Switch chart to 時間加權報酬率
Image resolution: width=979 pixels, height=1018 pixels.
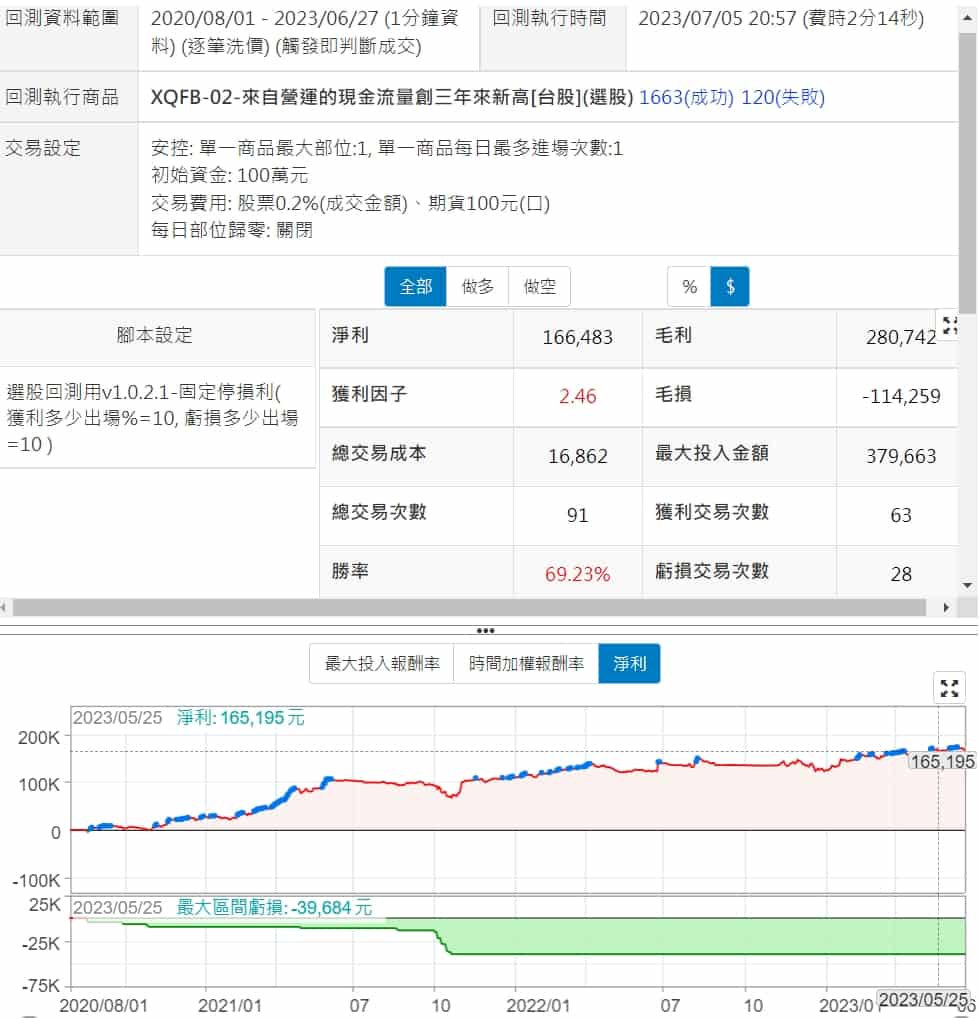pyautogui.click(x=526, y=664)
